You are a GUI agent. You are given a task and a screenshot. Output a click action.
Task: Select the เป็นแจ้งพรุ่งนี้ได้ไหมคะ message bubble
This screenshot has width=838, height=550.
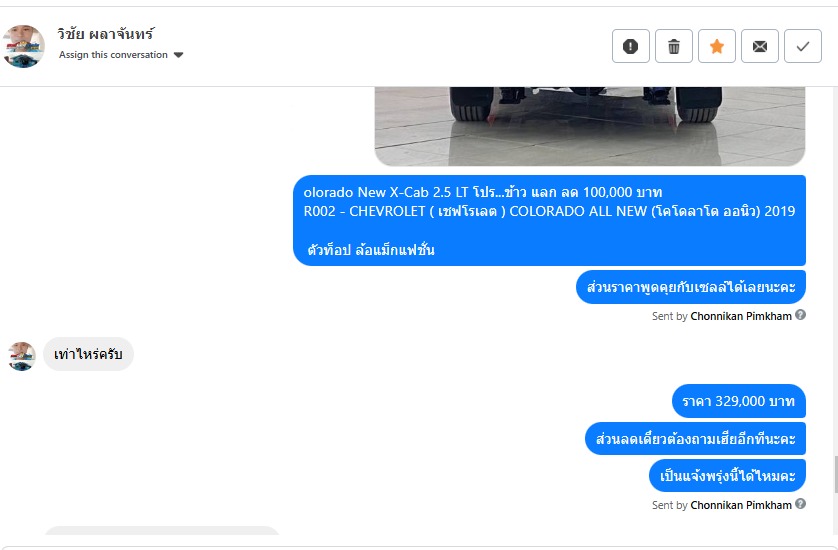(x=727, y=476)
